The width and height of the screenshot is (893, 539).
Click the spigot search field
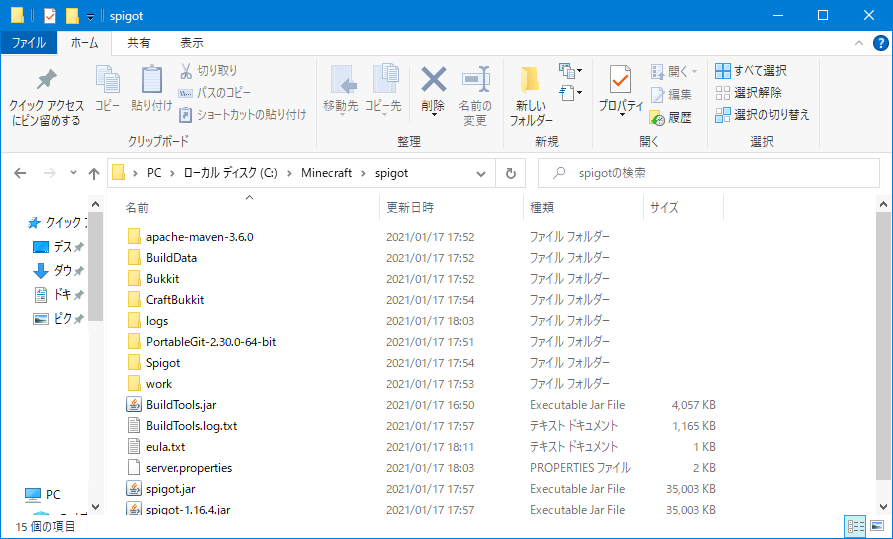[x=709, y=173]
